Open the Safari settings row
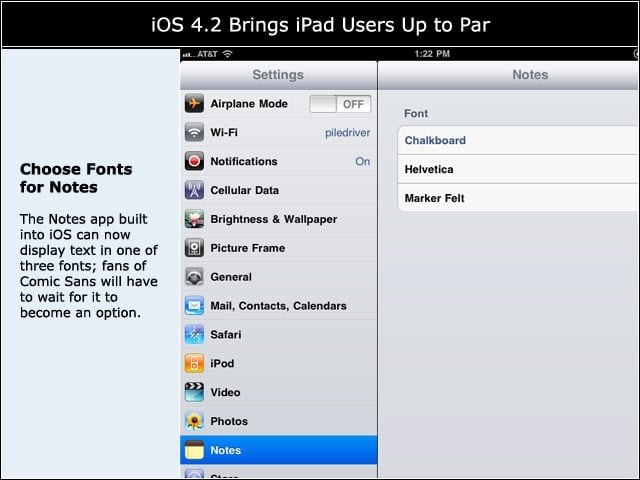The width and height of the screenshot is (640, 480). click(278, 335)
